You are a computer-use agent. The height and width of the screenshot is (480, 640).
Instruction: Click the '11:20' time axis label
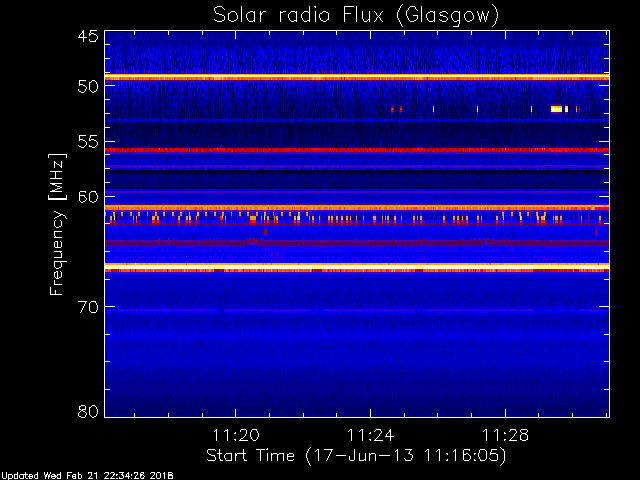pyautogui.click(x=236, y=436)
